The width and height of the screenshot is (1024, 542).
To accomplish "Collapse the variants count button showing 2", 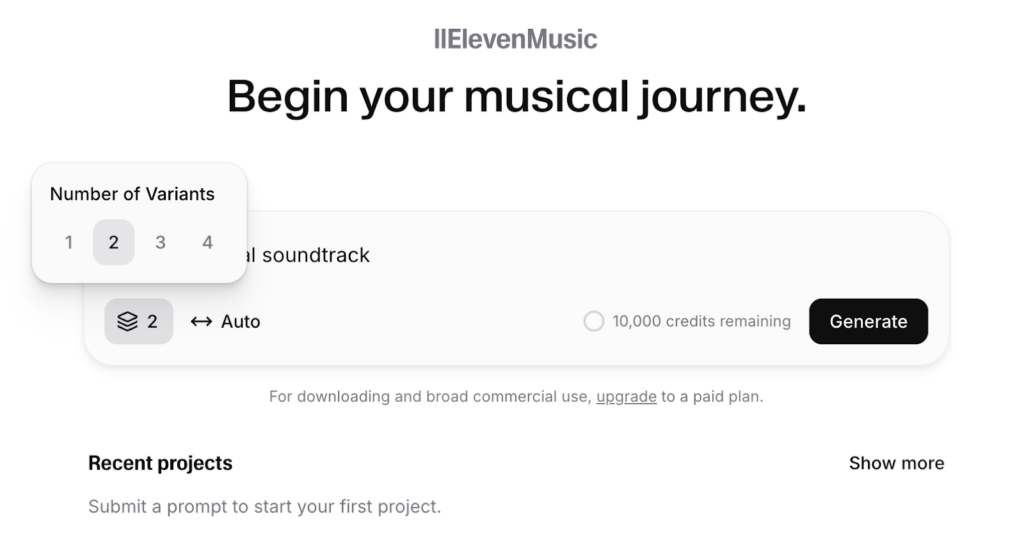I will point(138,321).
